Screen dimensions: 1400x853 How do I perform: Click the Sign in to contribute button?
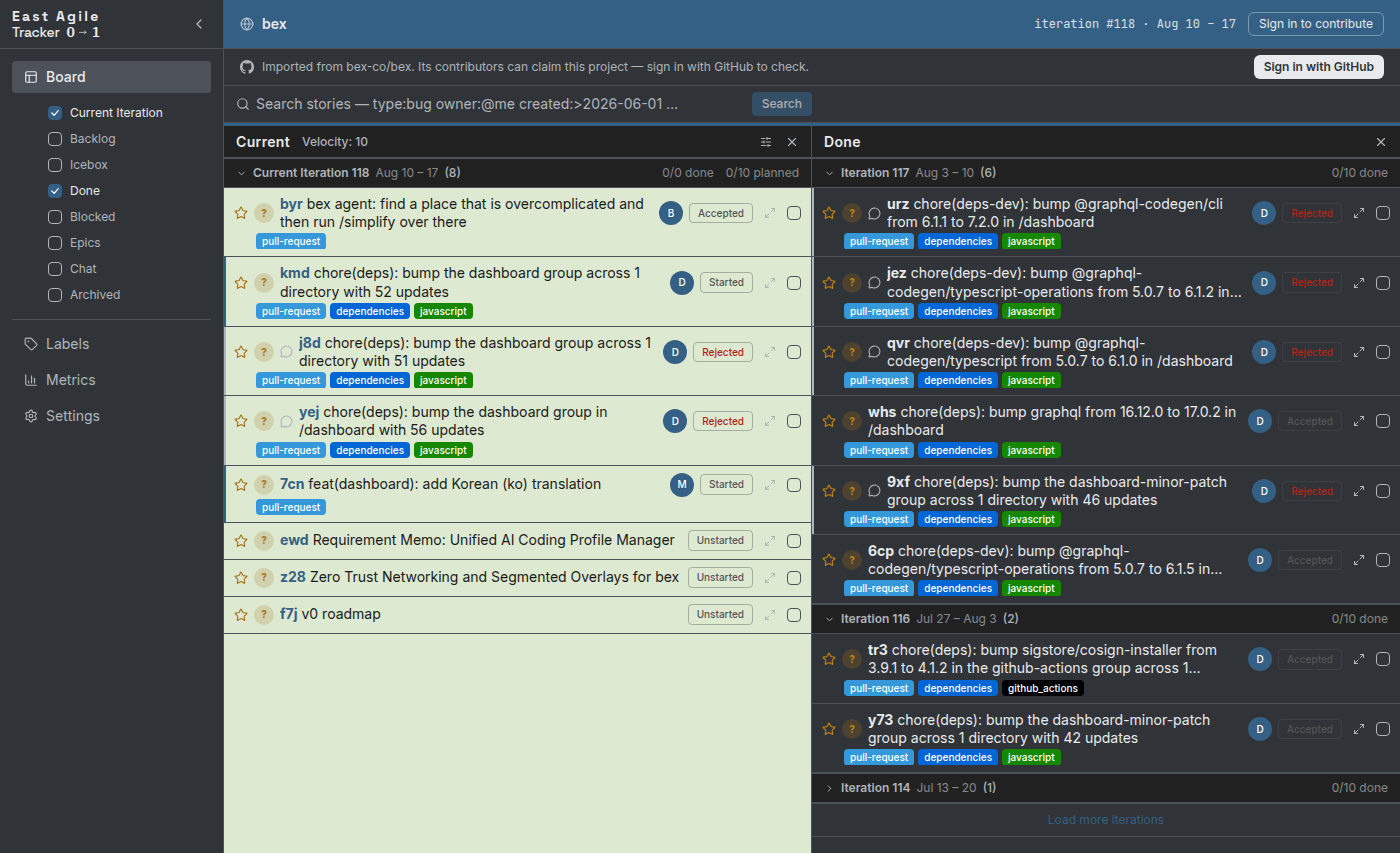(x=1315, y=24)
